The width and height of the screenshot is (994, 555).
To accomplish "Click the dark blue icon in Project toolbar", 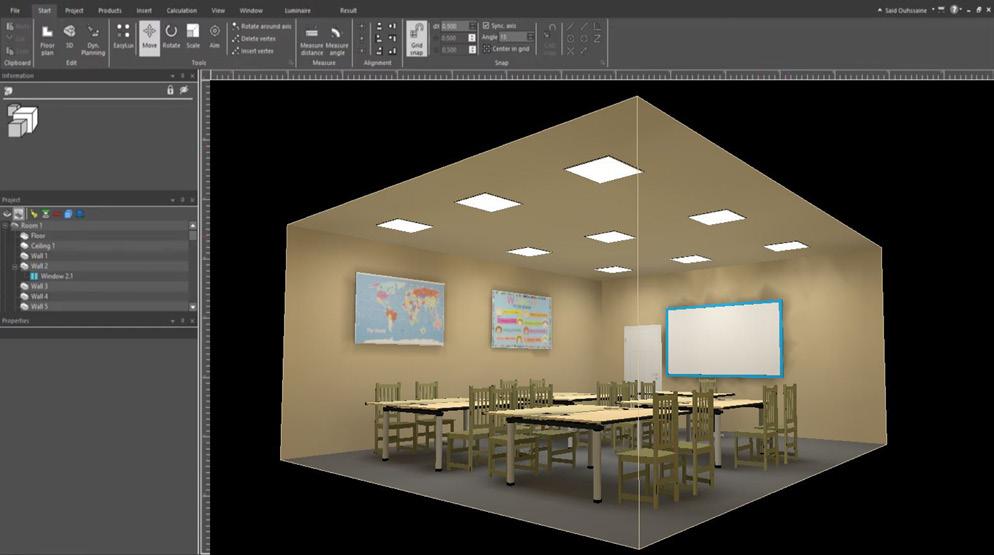I will [81, 214].
